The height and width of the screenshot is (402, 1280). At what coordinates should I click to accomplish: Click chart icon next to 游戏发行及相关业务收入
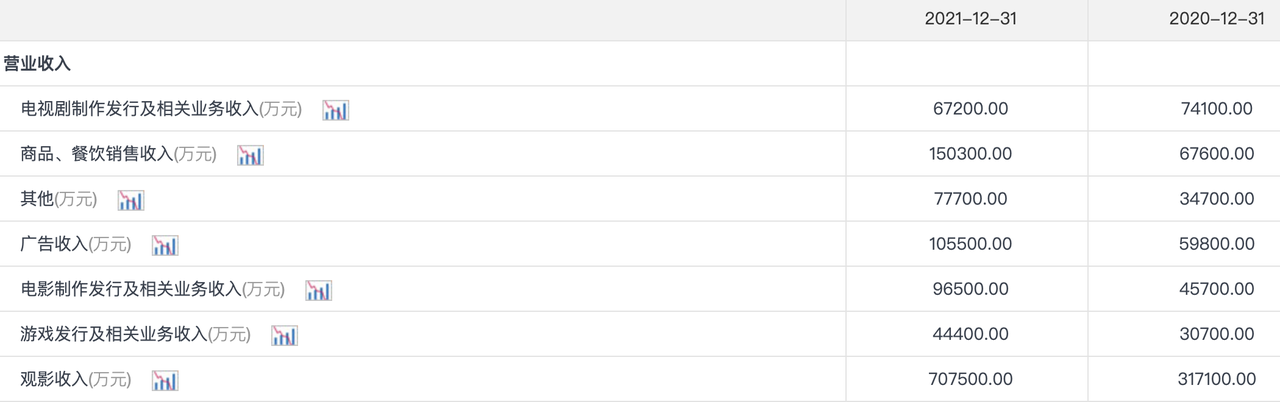tap(284, 335)
